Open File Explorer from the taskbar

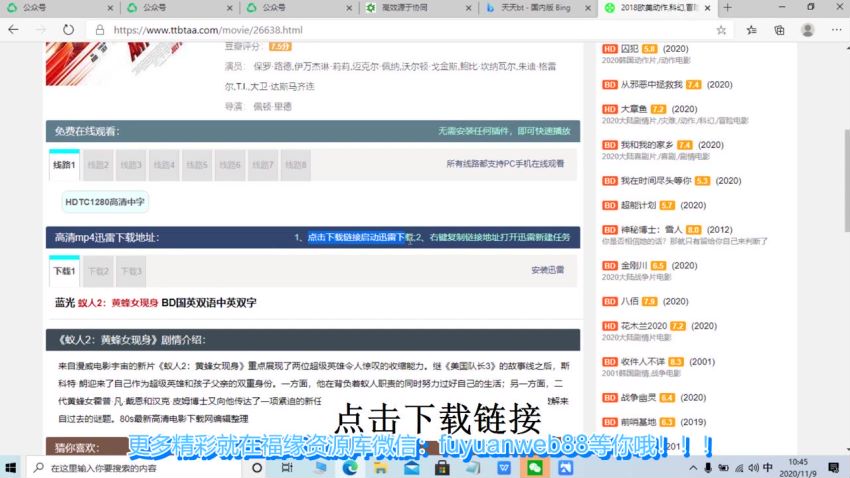click(381, 468)
